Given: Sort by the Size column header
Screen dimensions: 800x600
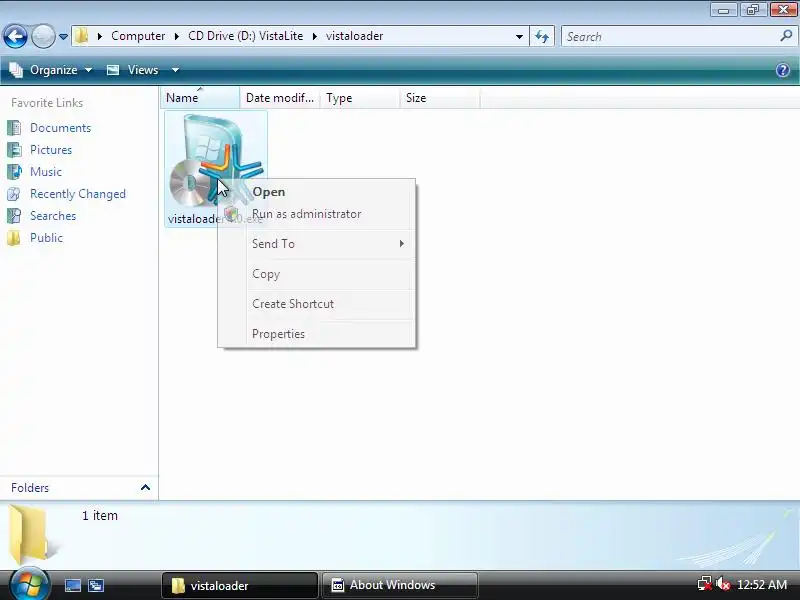Looking at the screenshot, I should point(440,98).
